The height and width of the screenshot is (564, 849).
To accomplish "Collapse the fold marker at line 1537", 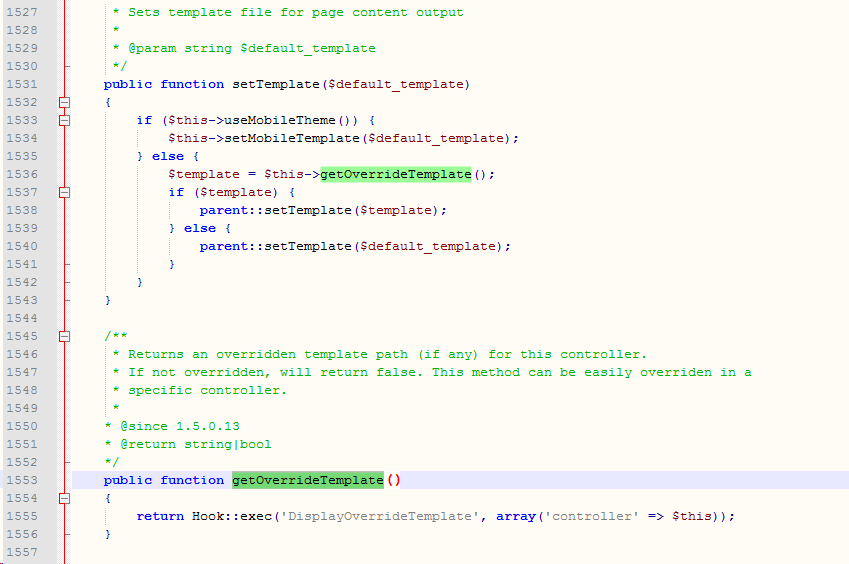I will click(64, 192).
